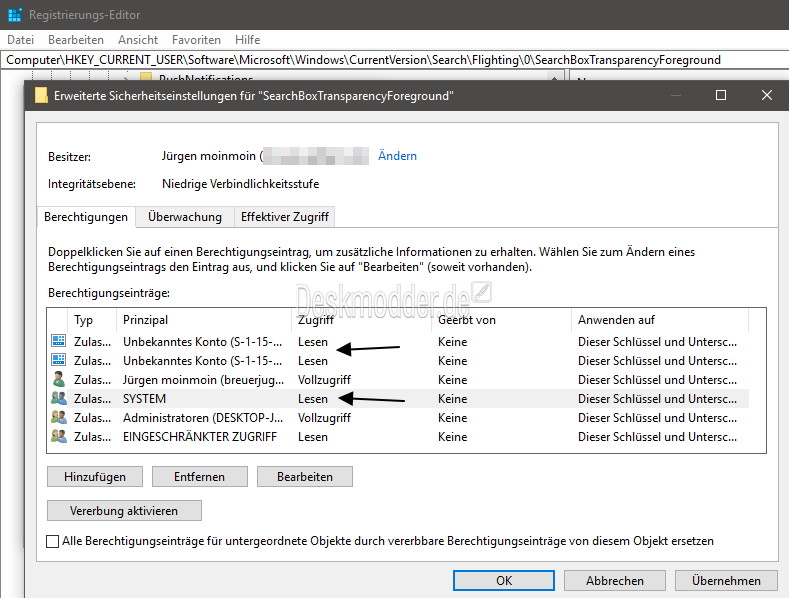Click the group icon beside the Administratoren entry
This screenshot has height=598, width=789.
(x=58, y=417)
